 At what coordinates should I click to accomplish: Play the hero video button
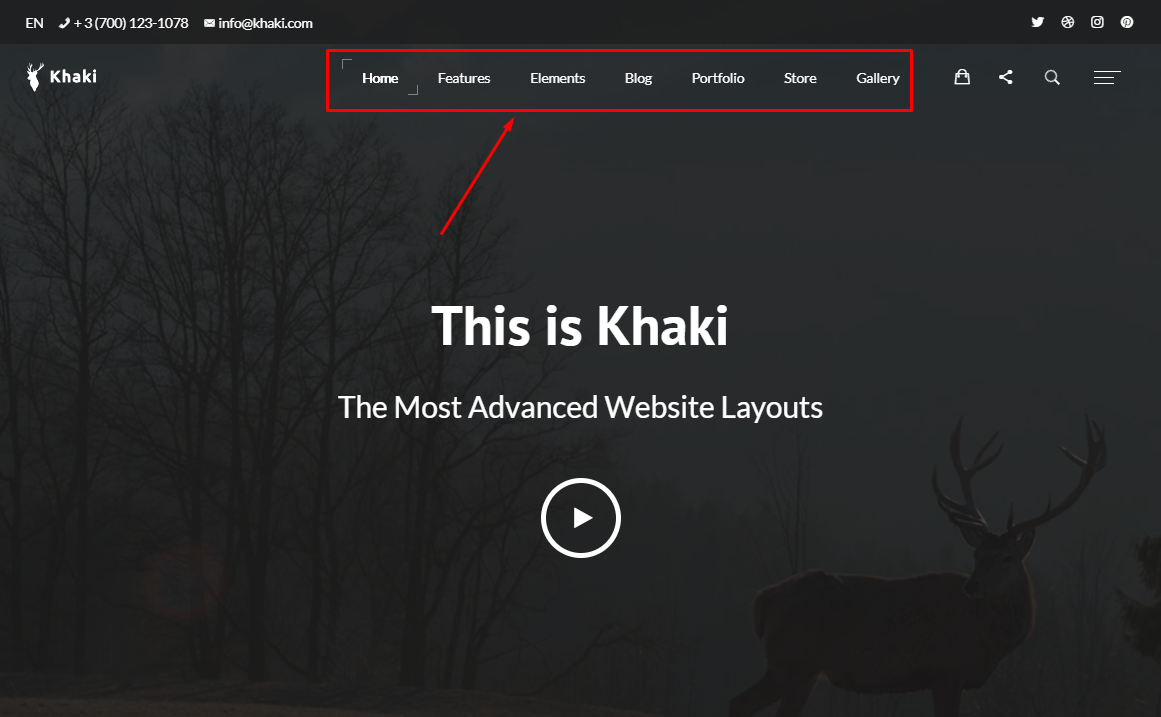point(580,518)
